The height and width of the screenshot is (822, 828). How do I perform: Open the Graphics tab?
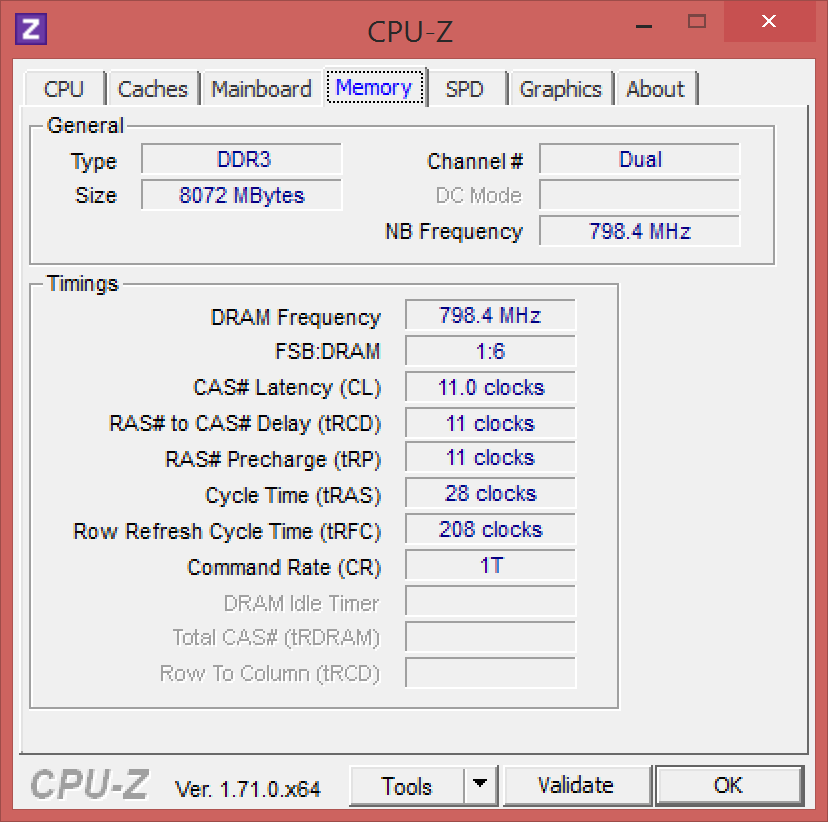pyautogui.click(x=561, y=89)
